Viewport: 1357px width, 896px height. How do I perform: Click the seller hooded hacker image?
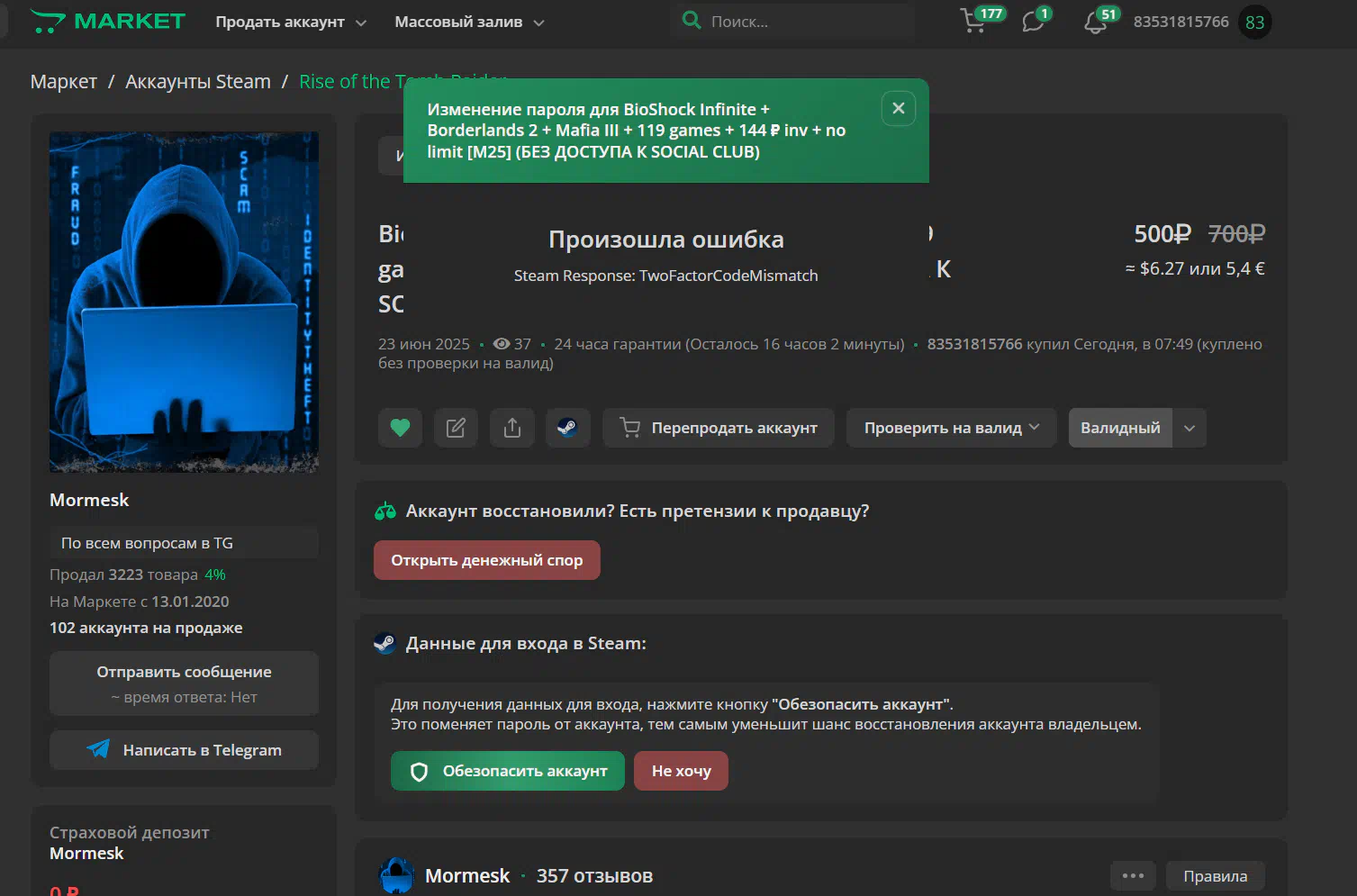184,303
